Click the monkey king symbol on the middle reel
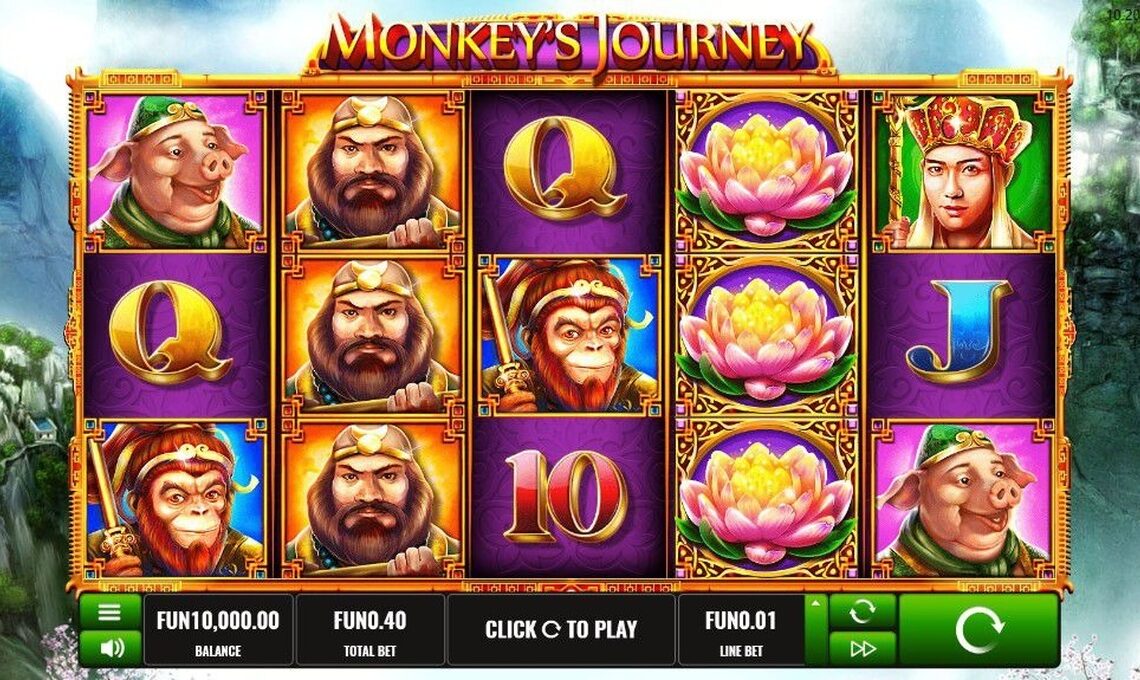 click(569, 336)
